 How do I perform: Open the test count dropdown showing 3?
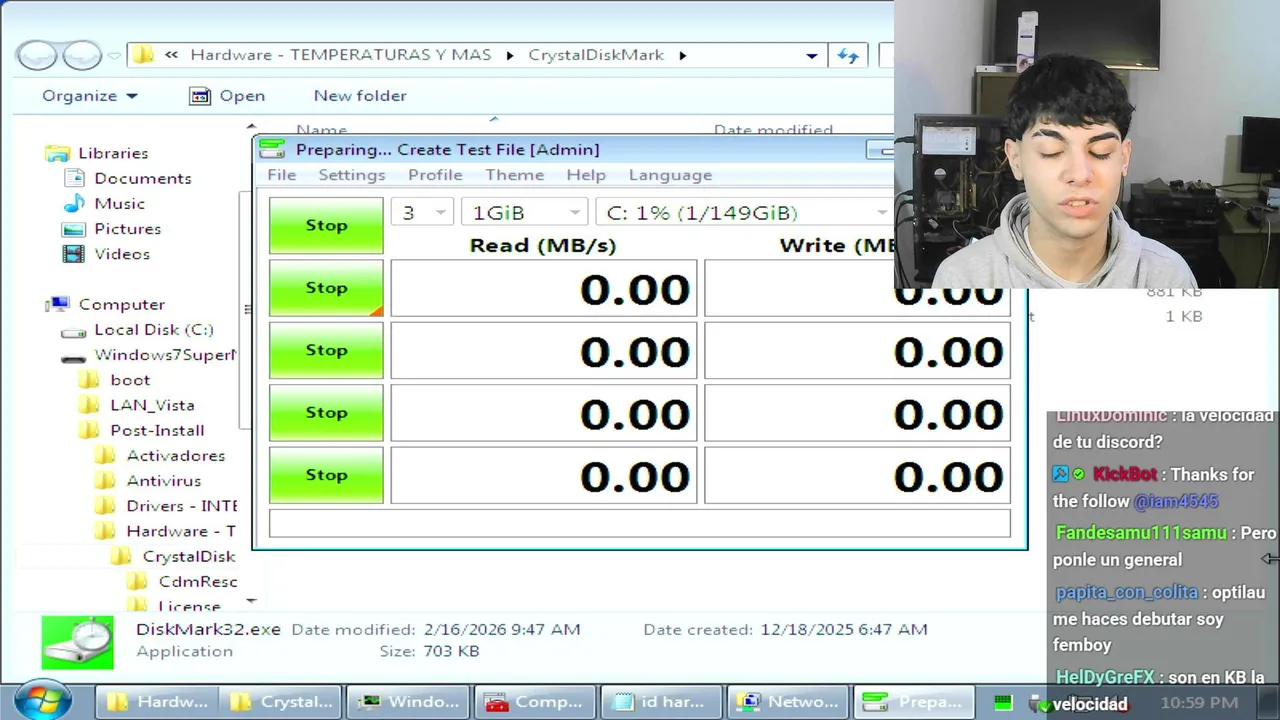point(422,212)
